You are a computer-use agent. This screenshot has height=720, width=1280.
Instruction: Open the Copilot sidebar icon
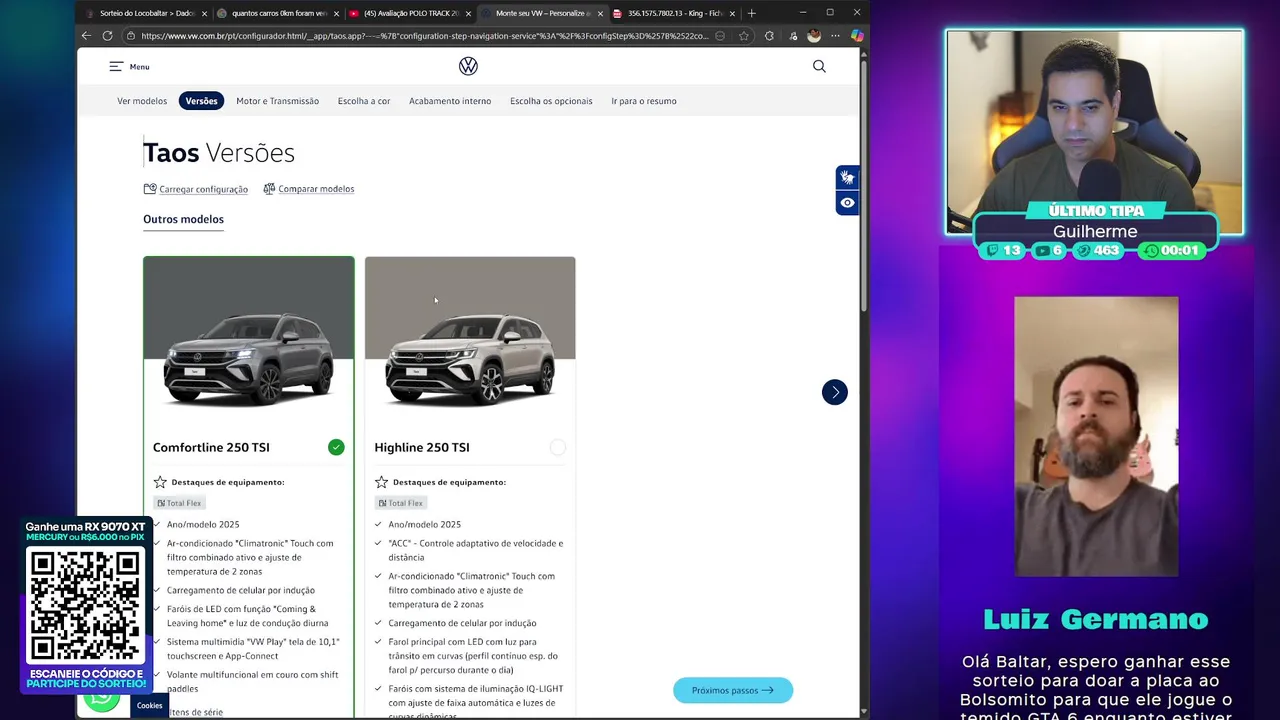(857, 36)
